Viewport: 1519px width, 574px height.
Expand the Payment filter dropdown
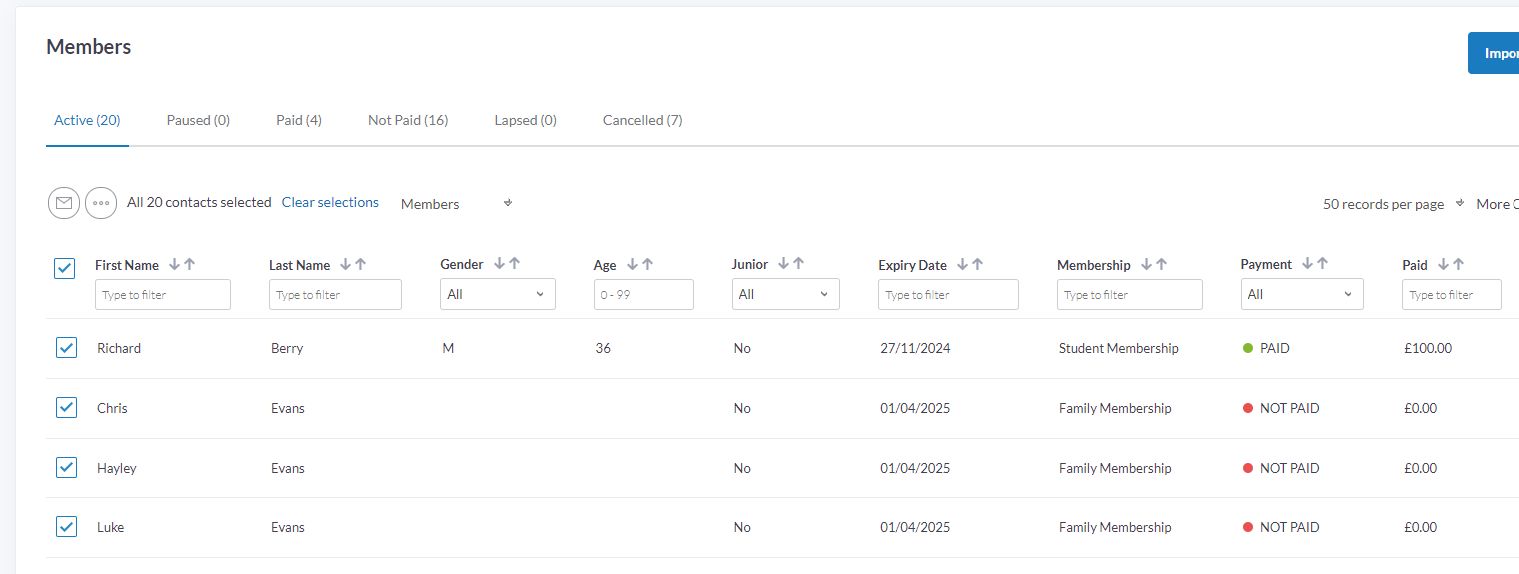[1302, 294]
